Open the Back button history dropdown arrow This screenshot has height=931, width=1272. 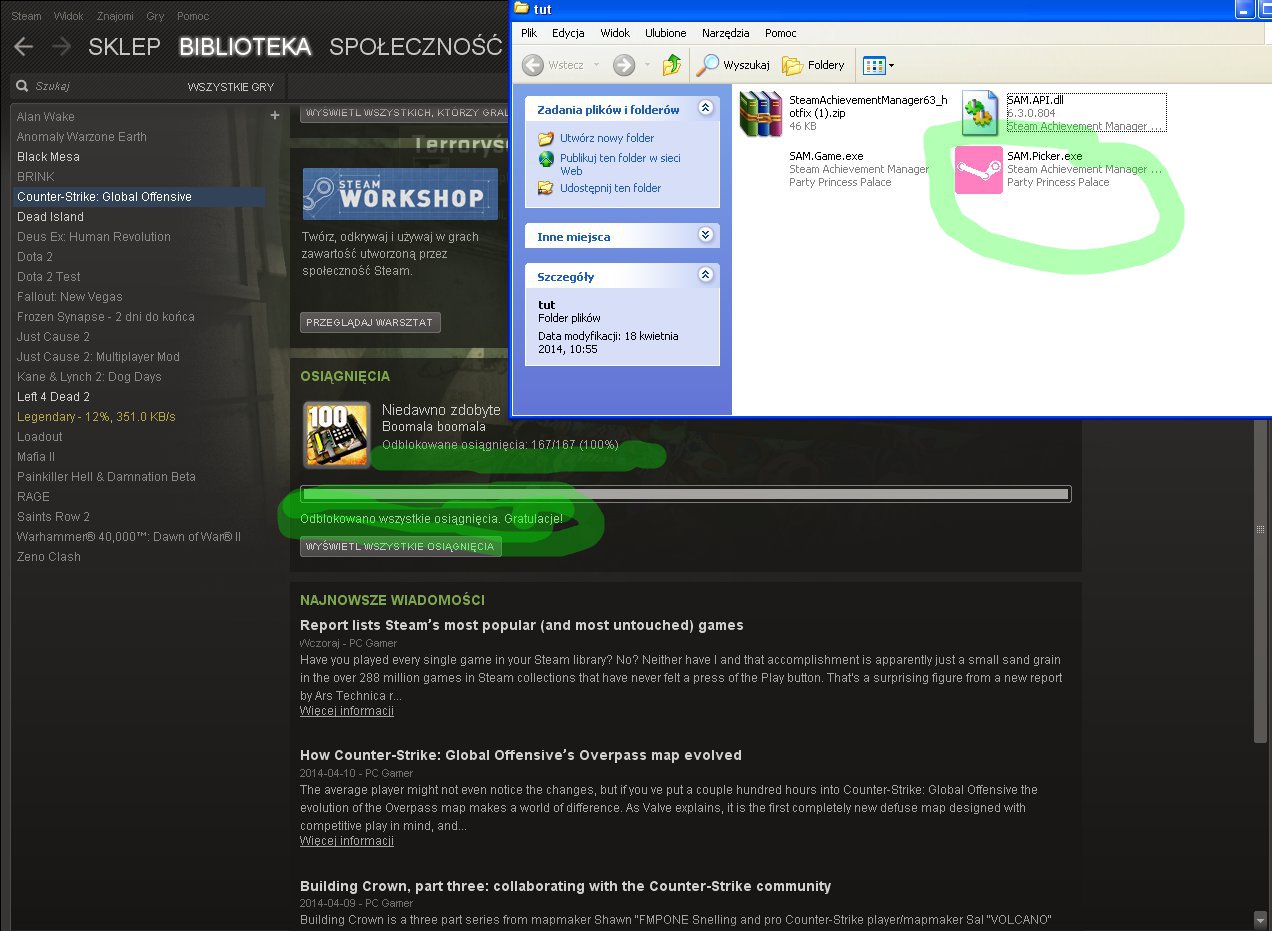click(597, 65)
